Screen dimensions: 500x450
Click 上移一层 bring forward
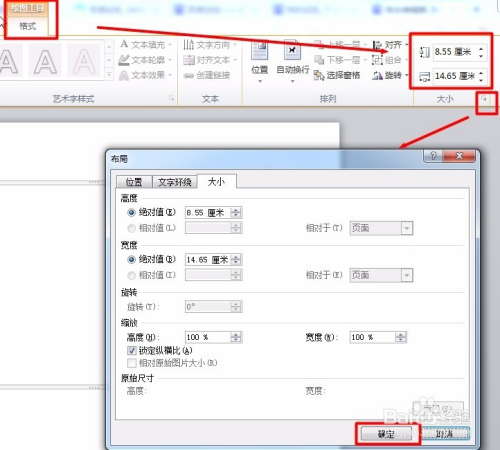coord(340,44)
